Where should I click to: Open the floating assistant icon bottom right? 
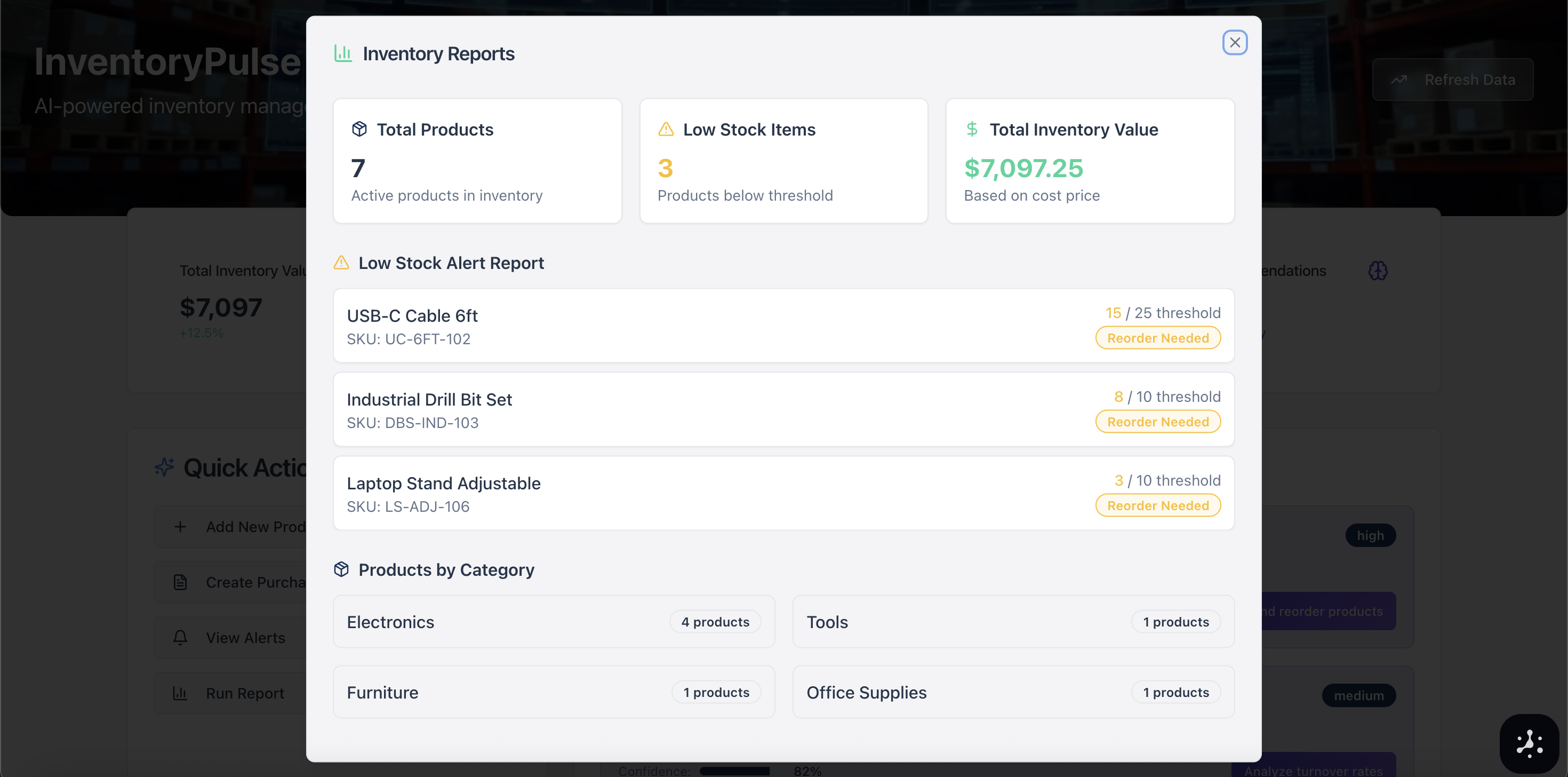tap(1529, 743)
